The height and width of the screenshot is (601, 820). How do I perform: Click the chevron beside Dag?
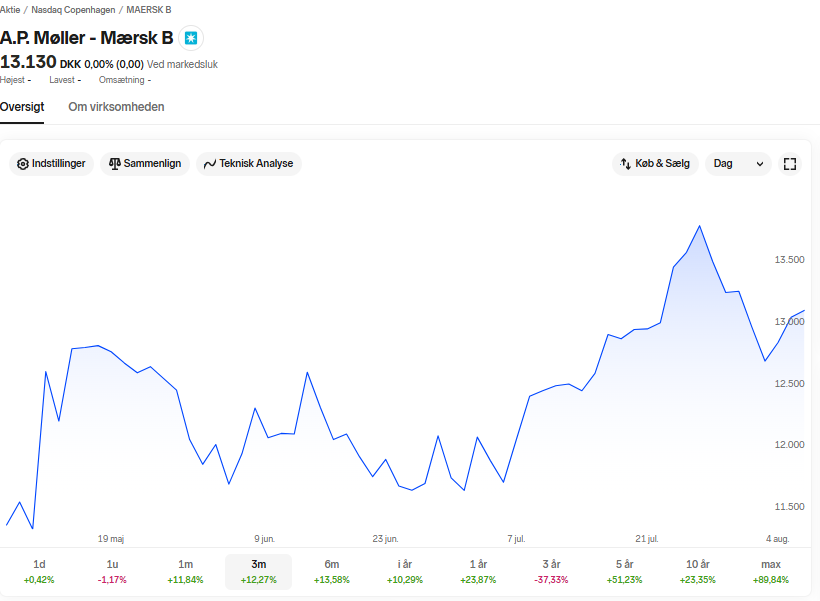click(760, 164)
